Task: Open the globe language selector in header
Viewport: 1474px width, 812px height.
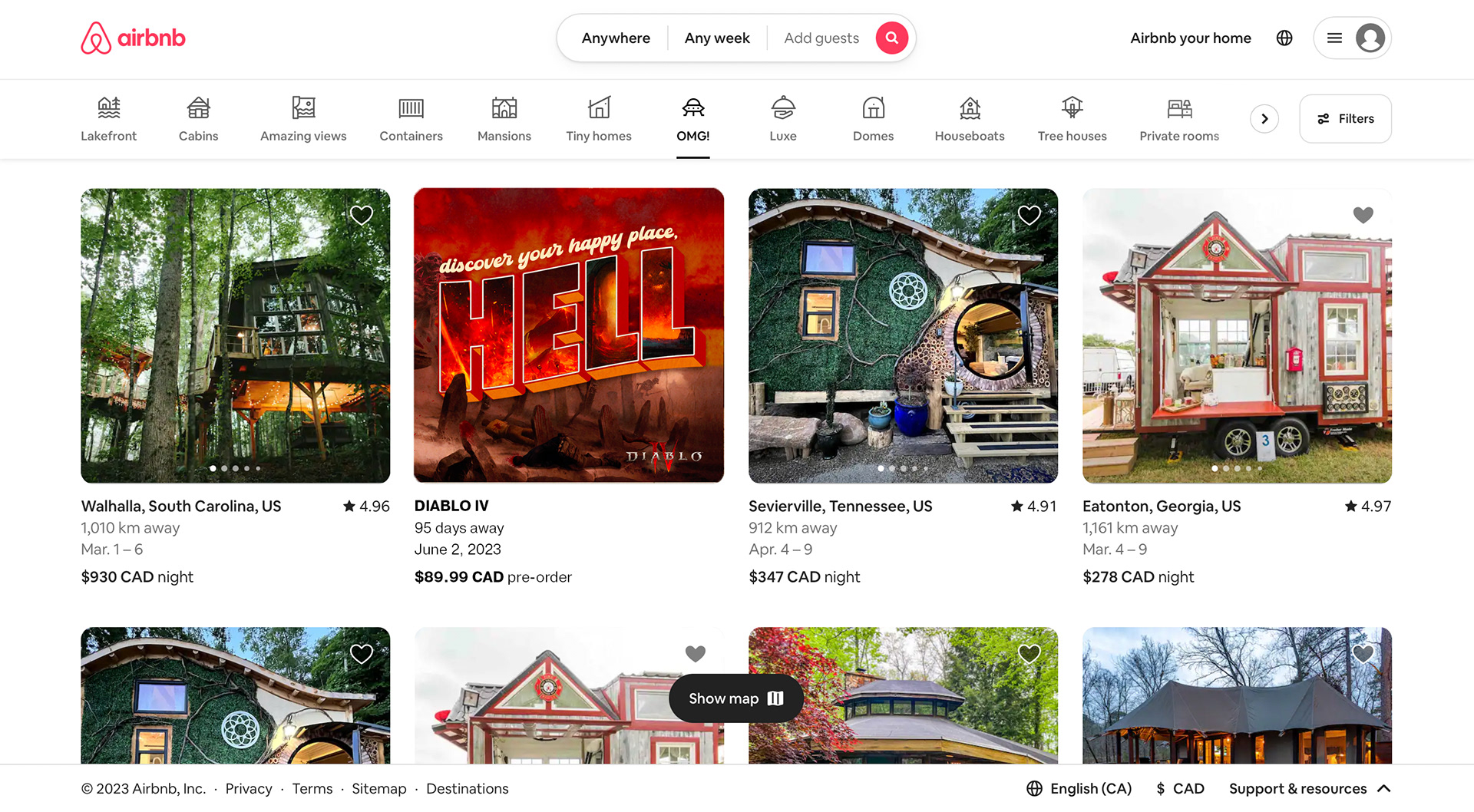Action: [1284, 38]
